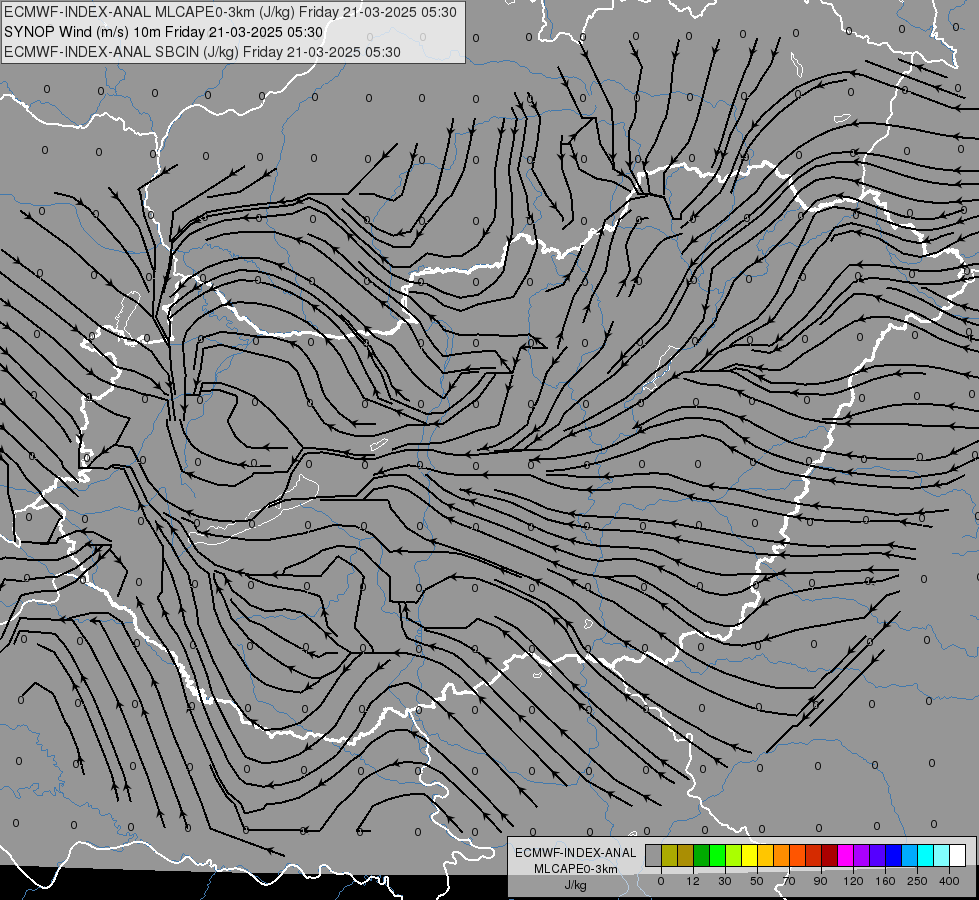Select the pure yellow legend swatch
The height and width of the screenshot is (900, 979).
coord(749,855)
